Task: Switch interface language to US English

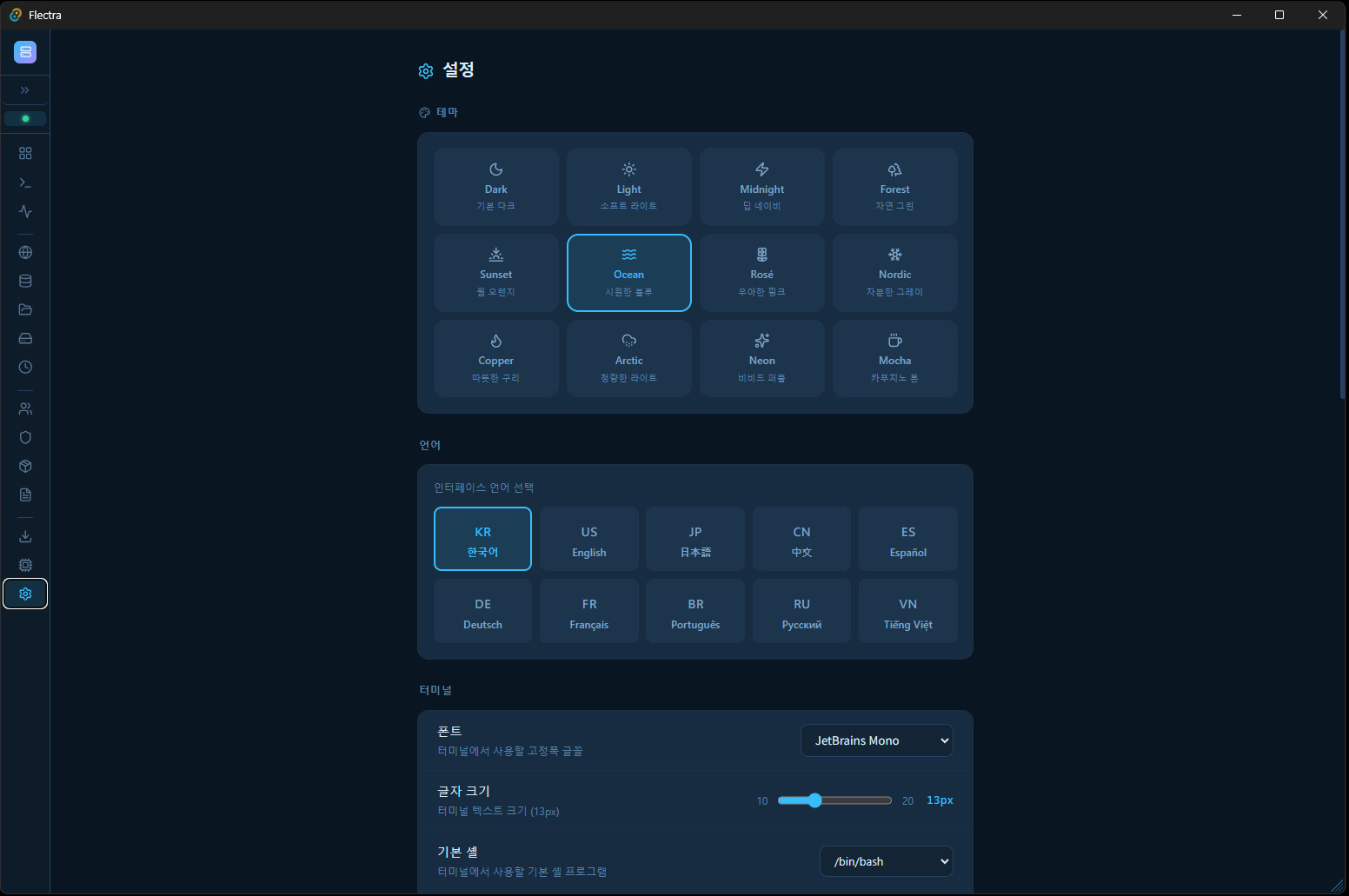Action: tap(588, 541)
